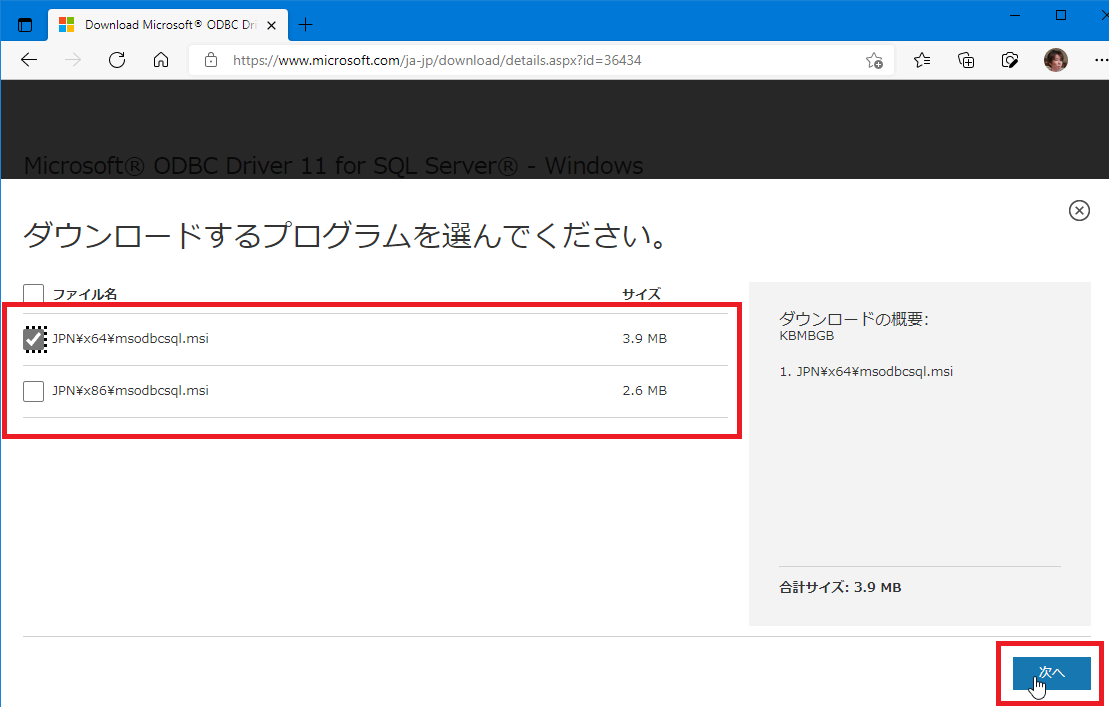Check JPN¥x86¥msodbcsql.msi checkbox
Image resolution: width=1109 pixels, height=707 pixels.
tap(34, 391)
